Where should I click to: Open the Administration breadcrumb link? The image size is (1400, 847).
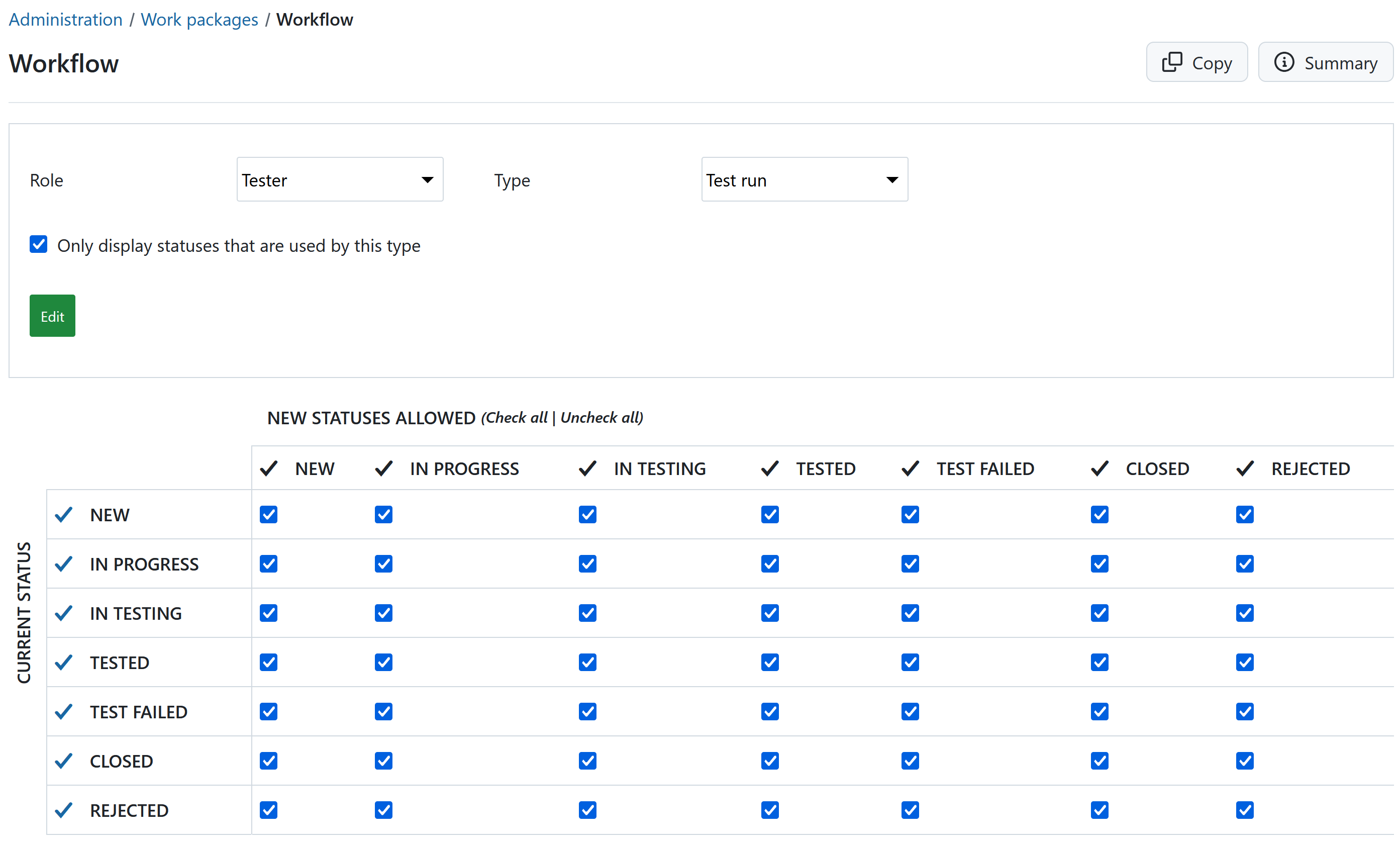tap(65, 19)
